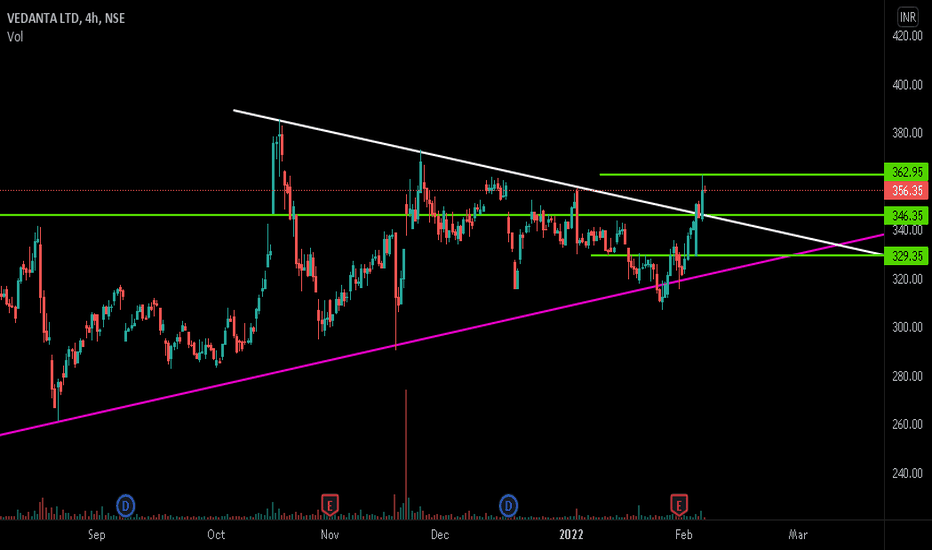Click the Dec label on time axis
Screen dimensions: 932x550
[x=440, y=535]
